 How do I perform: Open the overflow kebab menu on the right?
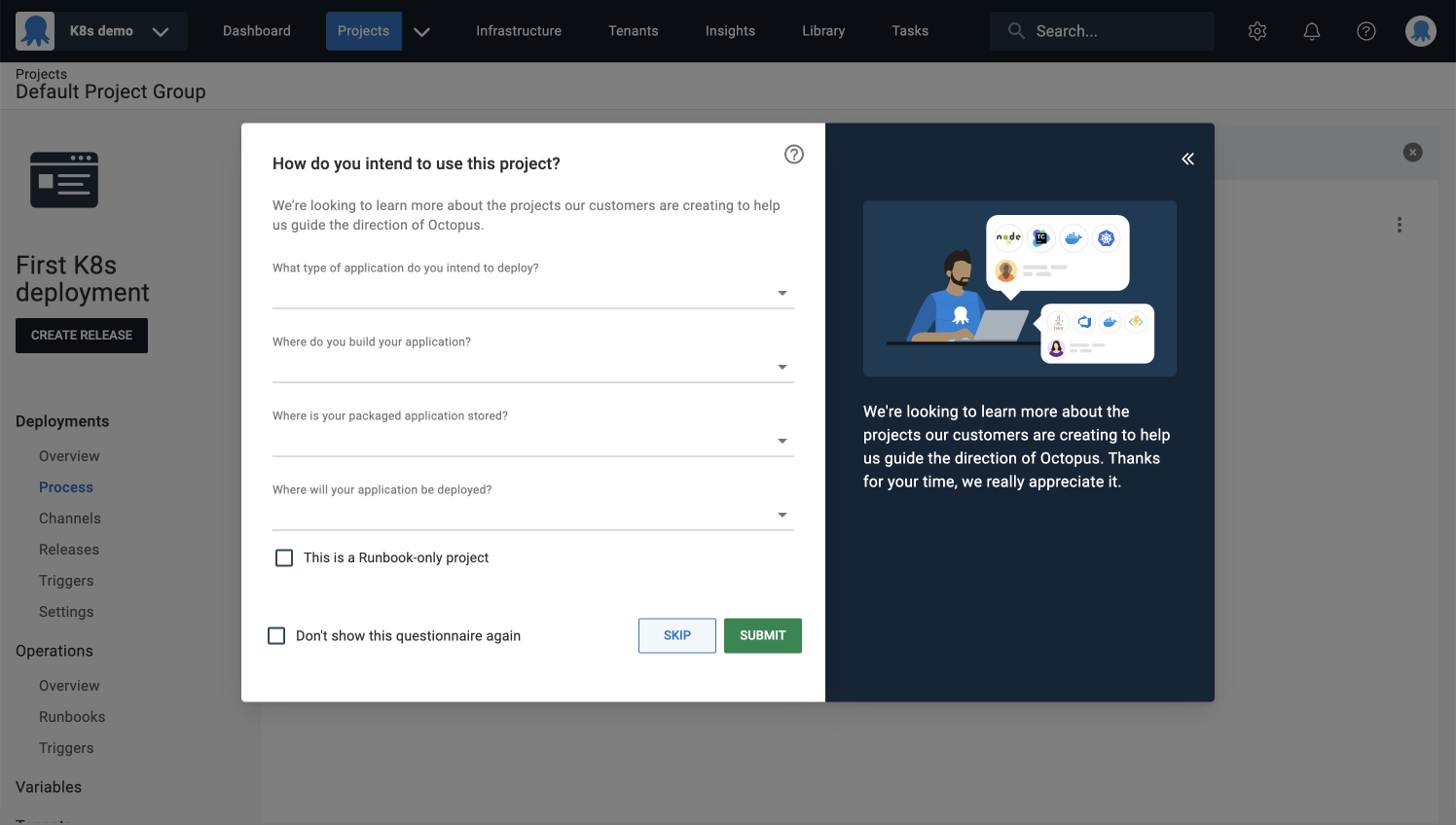coord(1399,224)
